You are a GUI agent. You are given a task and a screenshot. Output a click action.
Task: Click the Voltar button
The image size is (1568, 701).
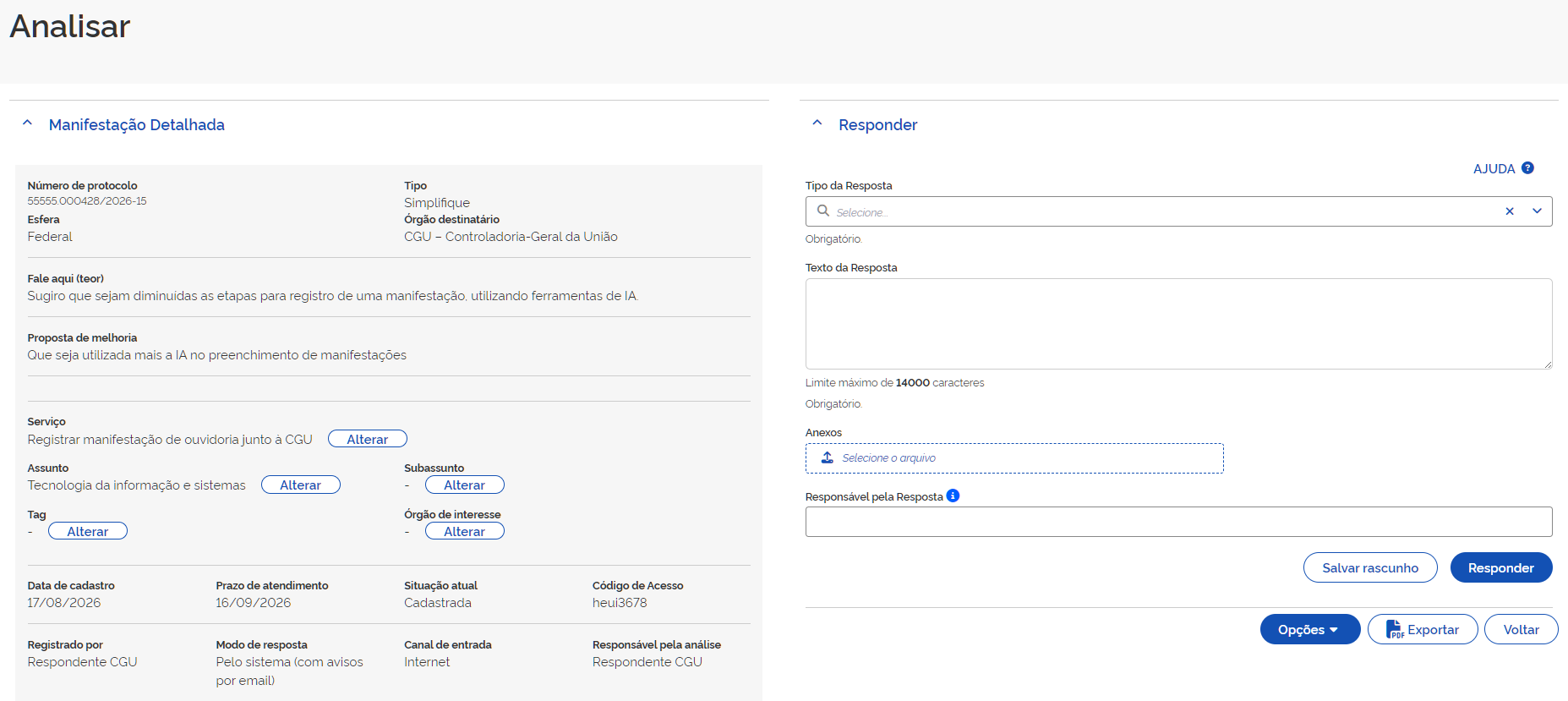point(1521,629)
